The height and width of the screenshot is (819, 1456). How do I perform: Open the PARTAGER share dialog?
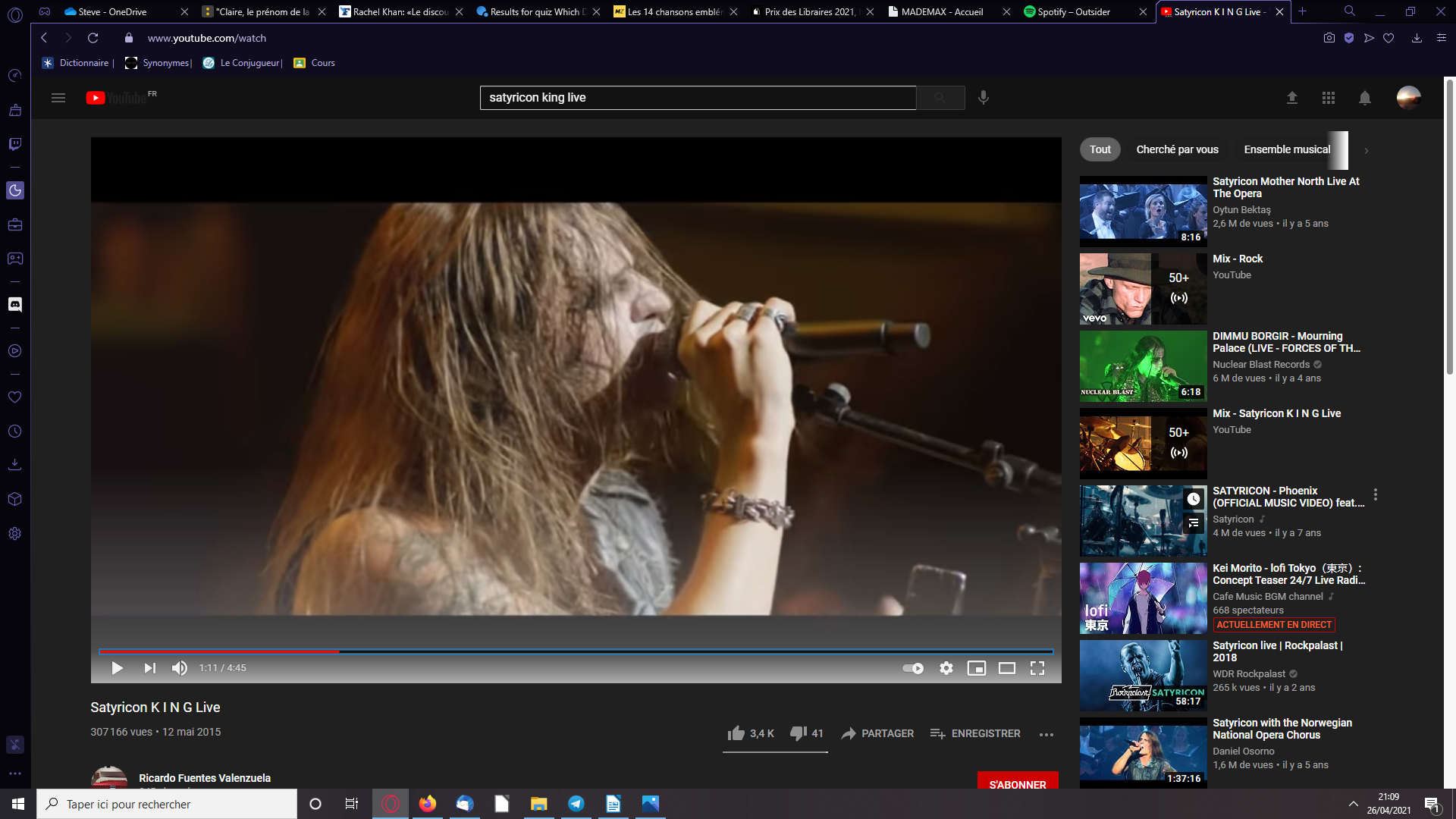point(877,733)
